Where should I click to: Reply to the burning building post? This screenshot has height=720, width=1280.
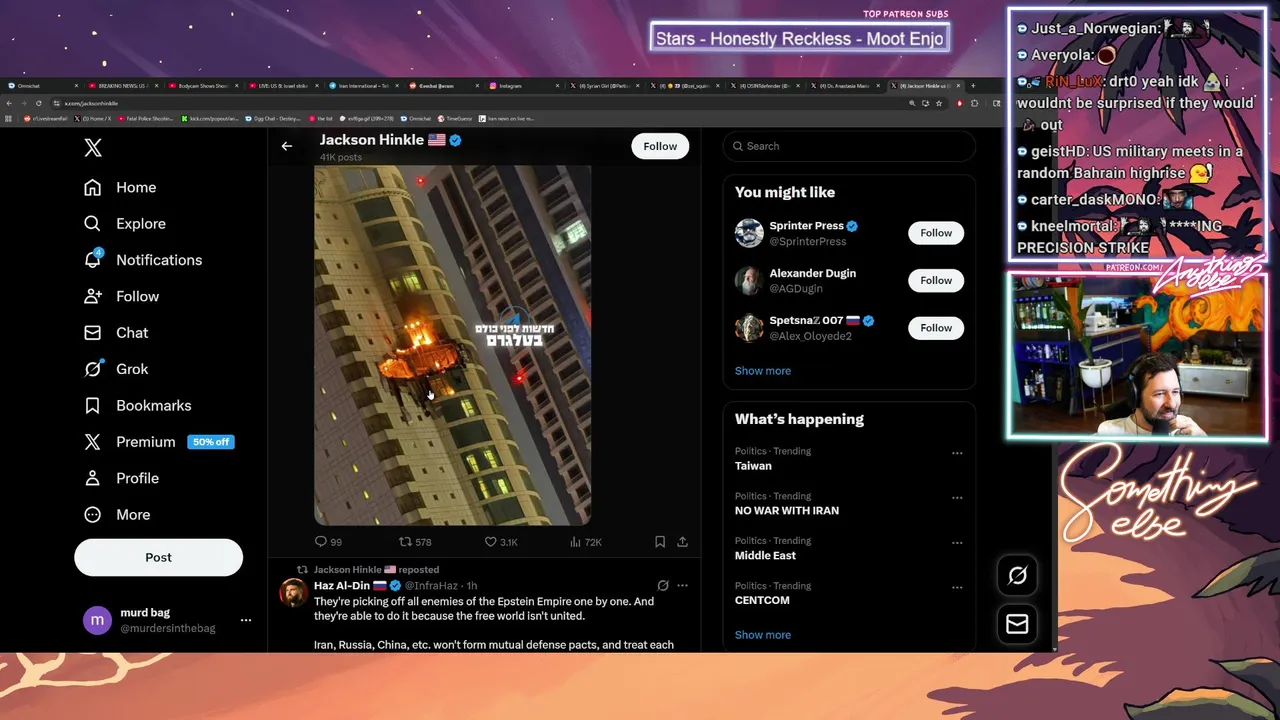(x=328, y=542)
